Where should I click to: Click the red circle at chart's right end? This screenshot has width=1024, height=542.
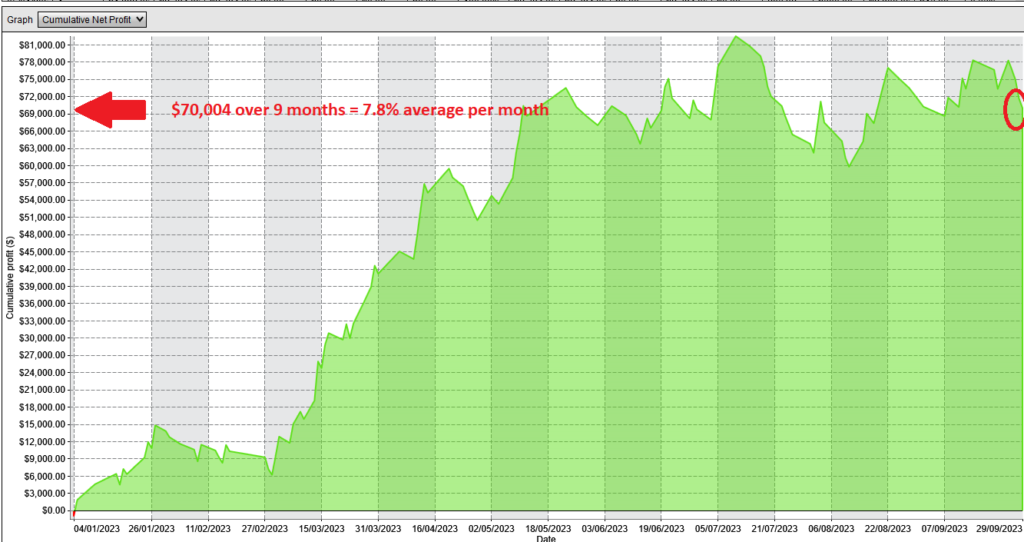pos(1015,109)
